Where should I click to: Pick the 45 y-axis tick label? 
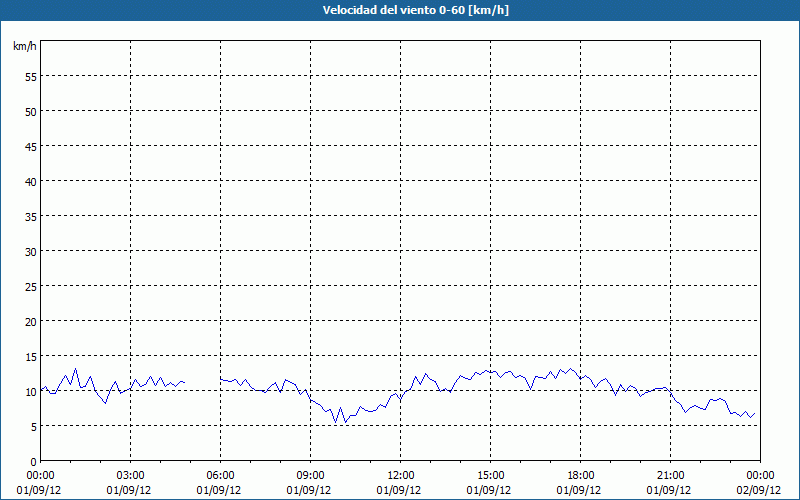[x=30, y=146]
